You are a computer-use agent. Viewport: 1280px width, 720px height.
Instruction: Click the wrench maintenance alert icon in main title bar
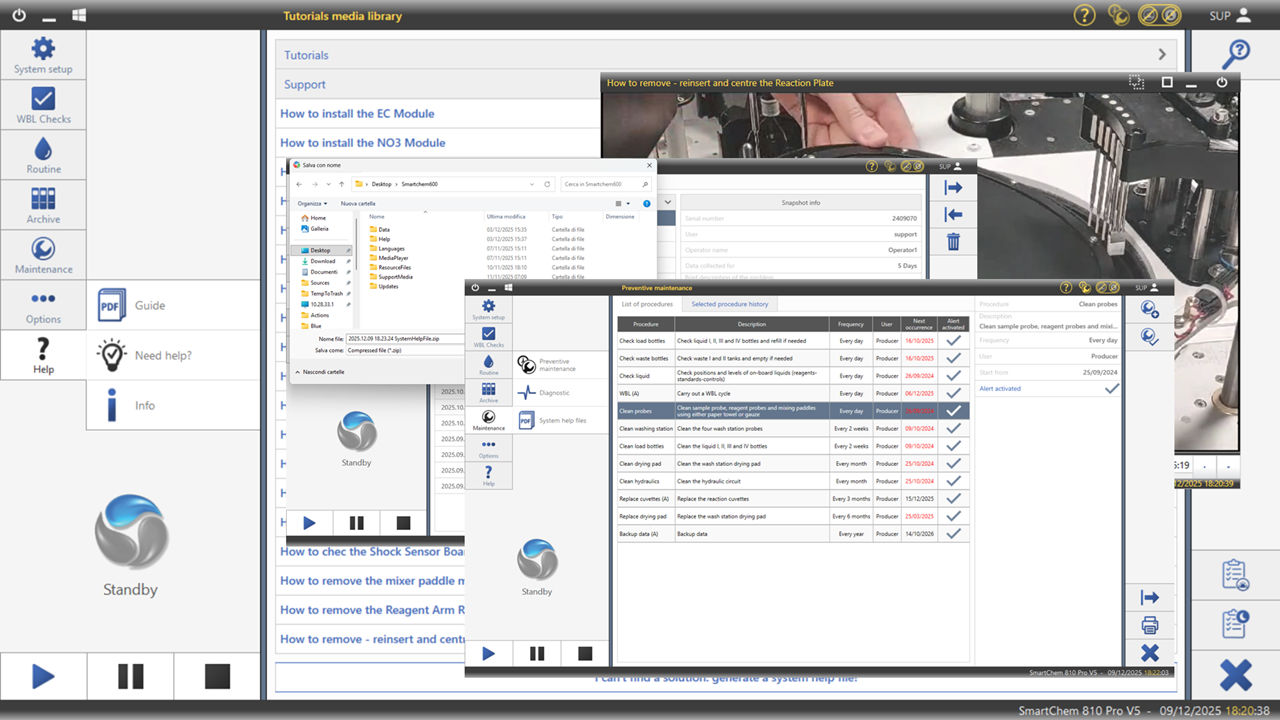1118,15
